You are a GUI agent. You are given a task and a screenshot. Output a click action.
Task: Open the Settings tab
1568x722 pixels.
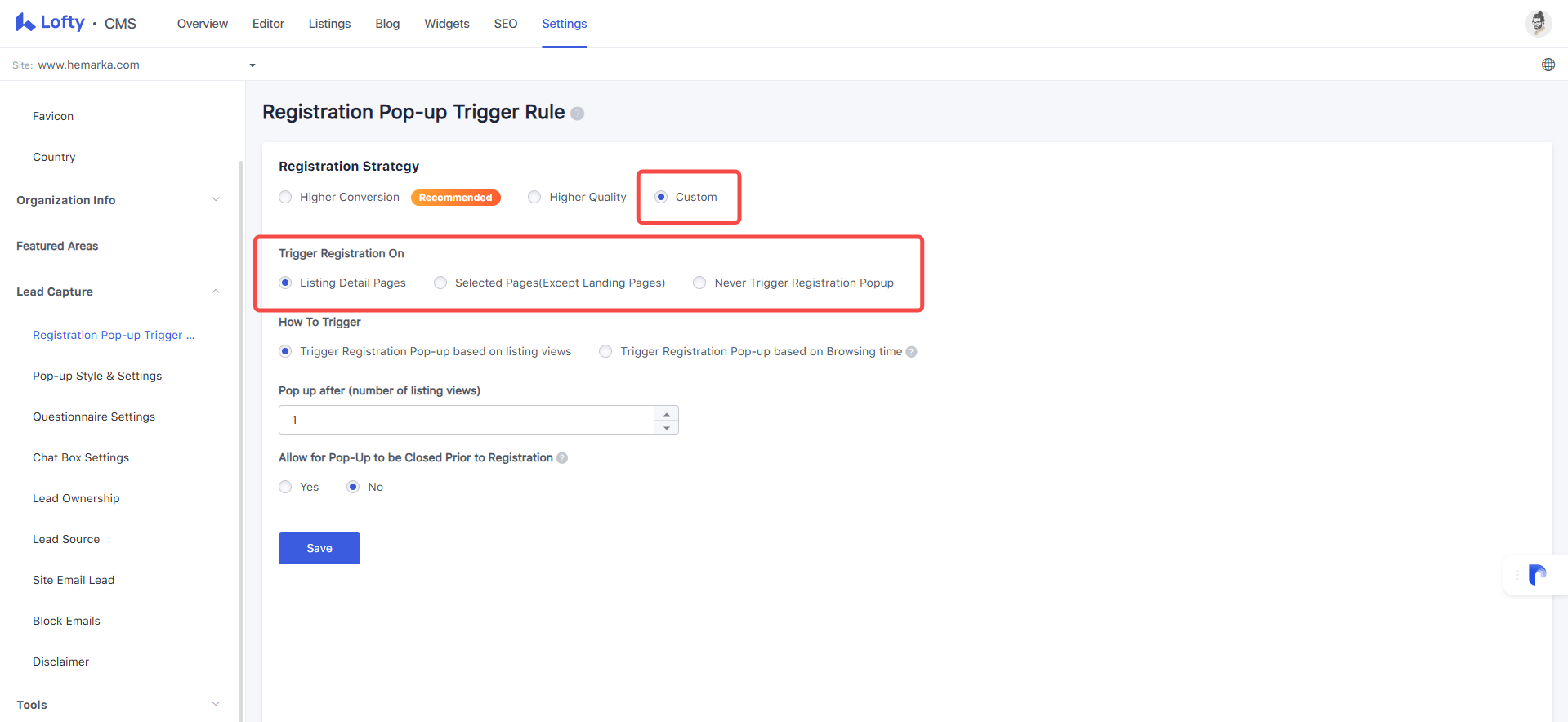(565, 24)
